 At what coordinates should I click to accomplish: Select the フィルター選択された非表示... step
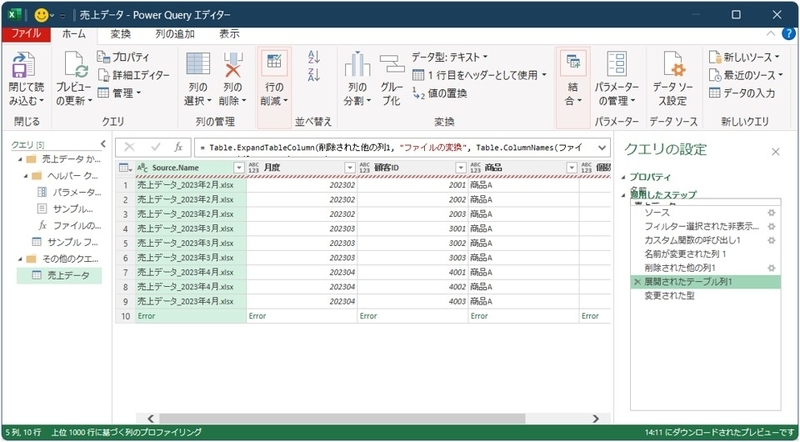[x=702, y=226]
